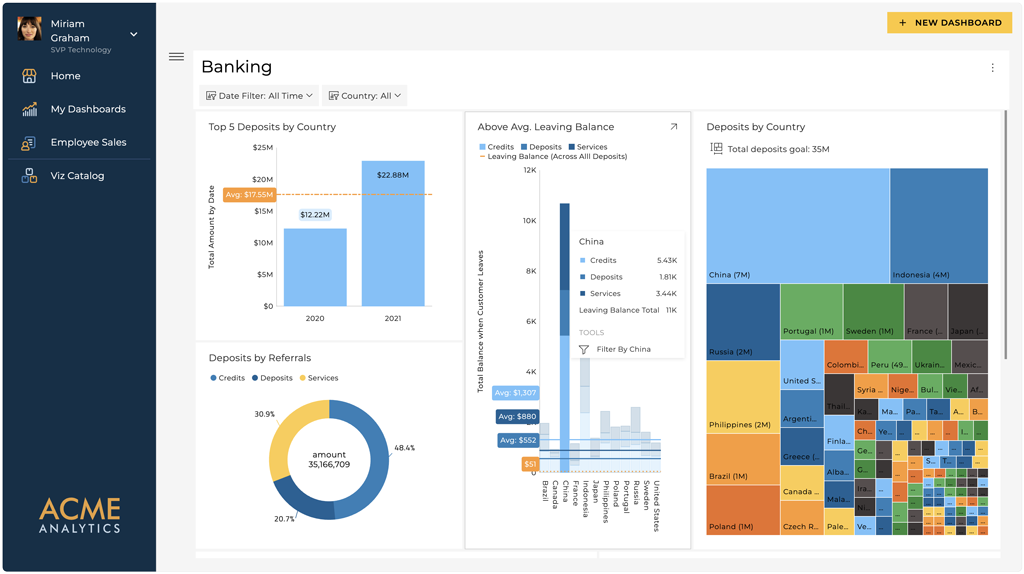Open the Country filter dropdown
Screen dimensions: 1024x574
pos(364,96)
